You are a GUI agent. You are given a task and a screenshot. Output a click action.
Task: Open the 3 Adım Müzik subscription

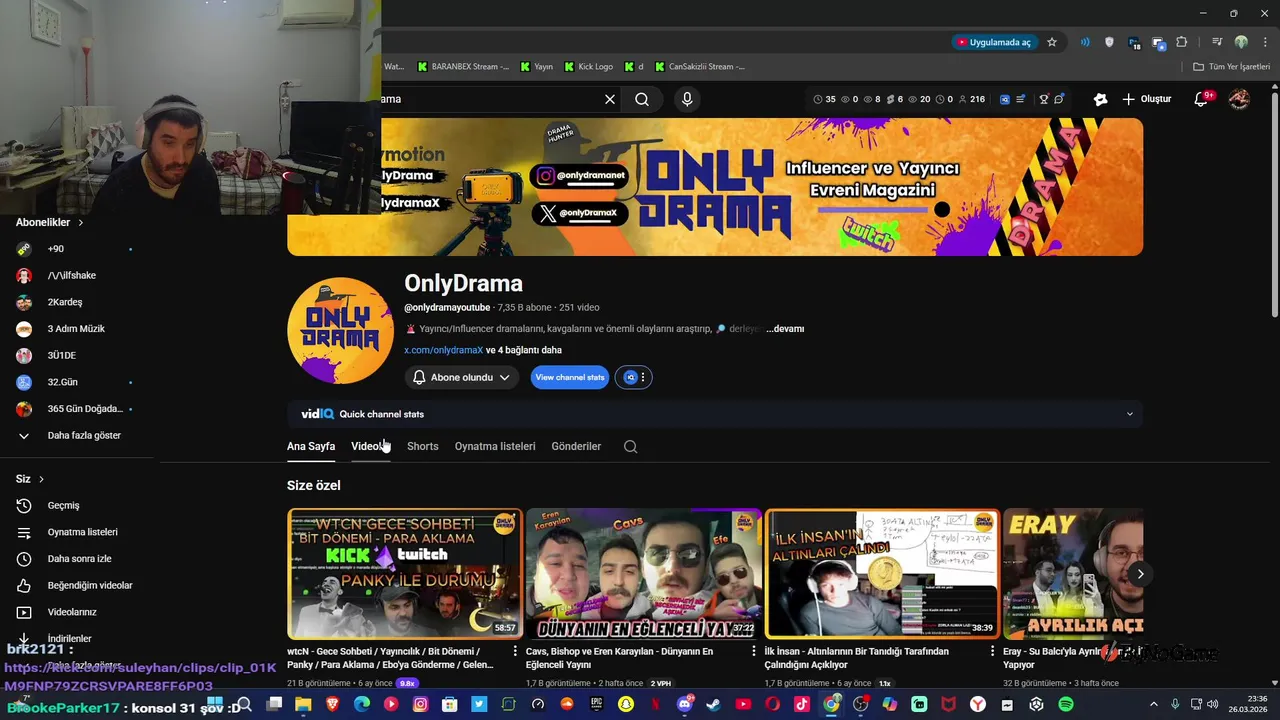pos(78,329)
